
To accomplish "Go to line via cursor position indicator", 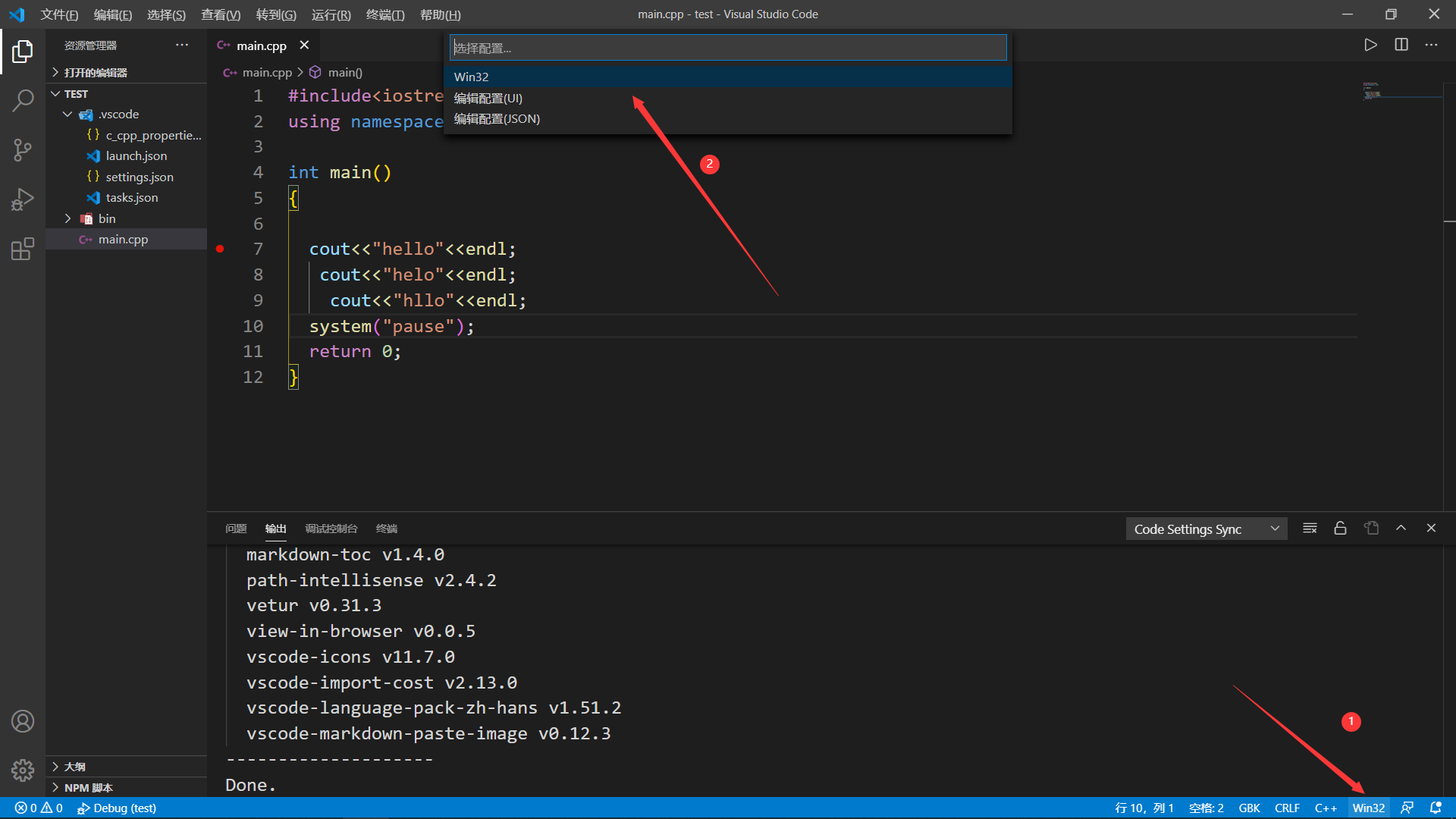I will point(1144,808).
